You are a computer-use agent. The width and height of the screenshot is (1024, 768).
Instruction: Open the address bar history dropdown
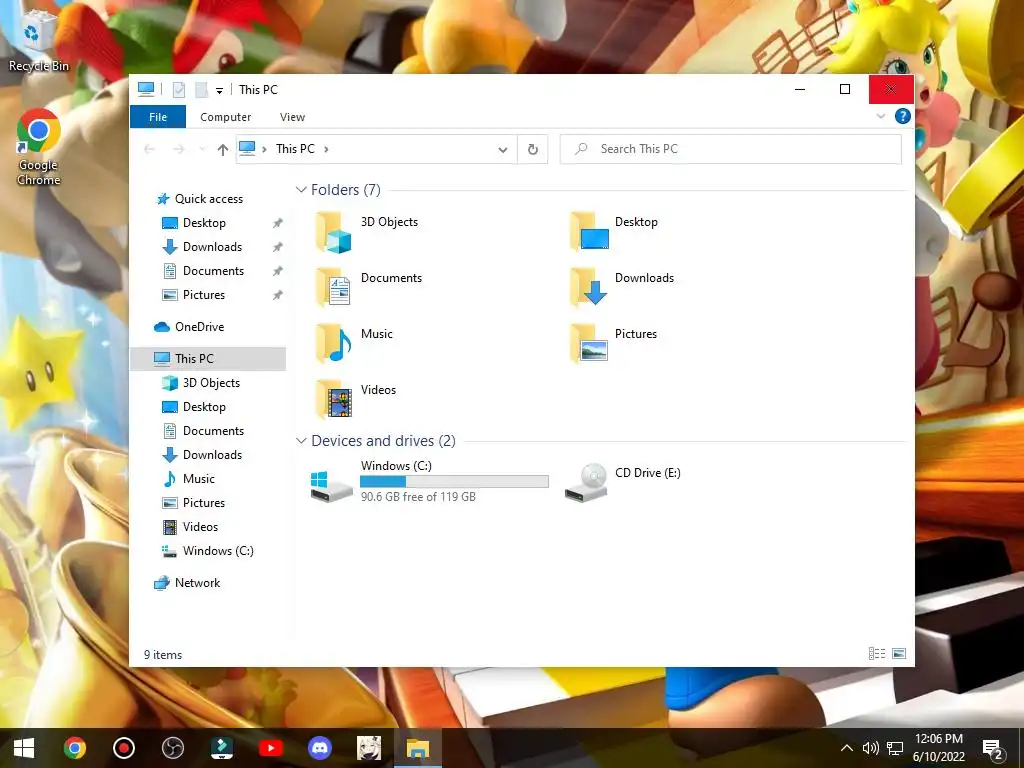click(503, 150)
